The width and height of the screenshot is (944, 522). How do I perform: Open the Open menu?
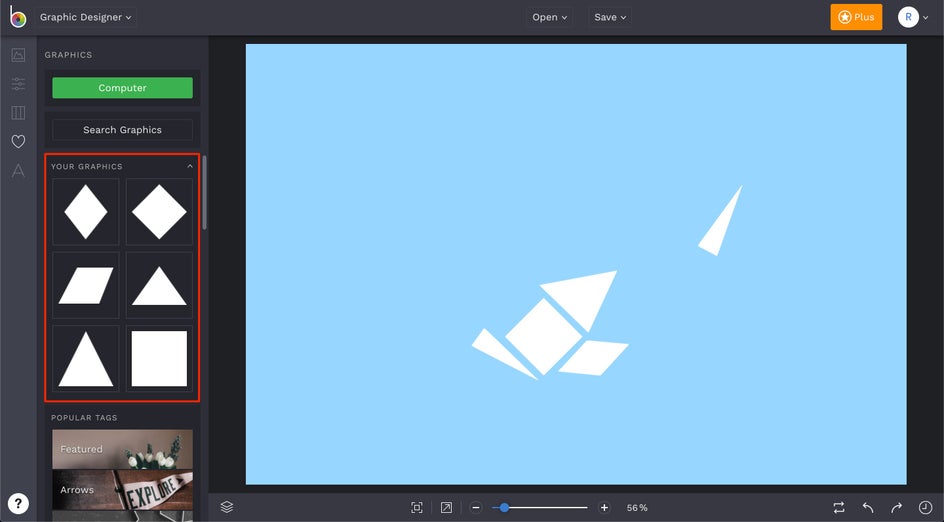550,17
